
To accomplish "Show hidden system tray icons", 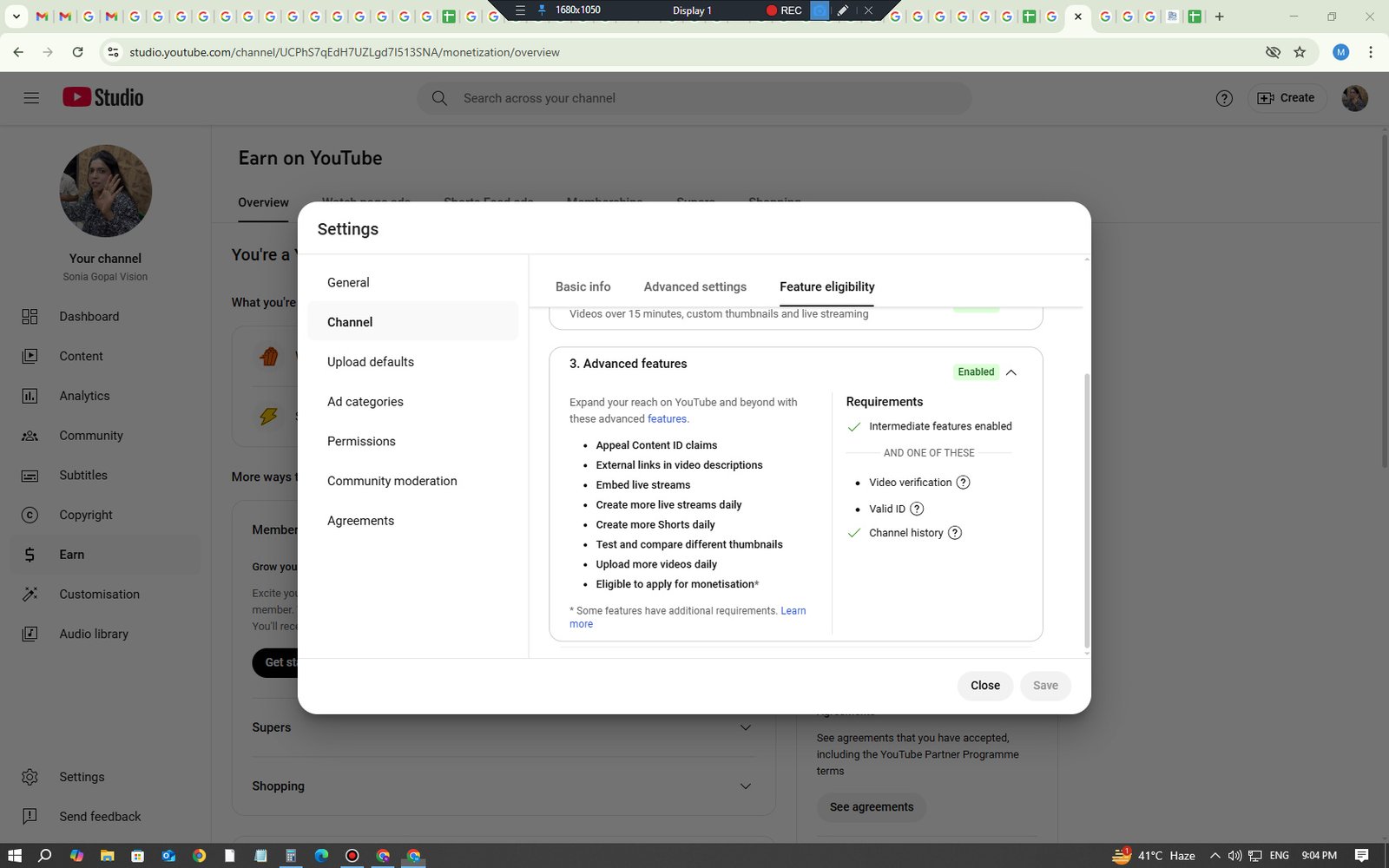I will coord(1215,856).
